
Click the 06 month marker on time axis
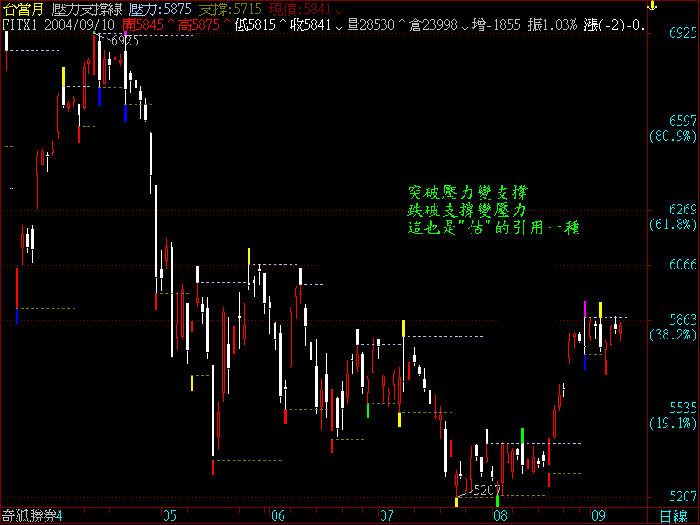tap(278, 516)
